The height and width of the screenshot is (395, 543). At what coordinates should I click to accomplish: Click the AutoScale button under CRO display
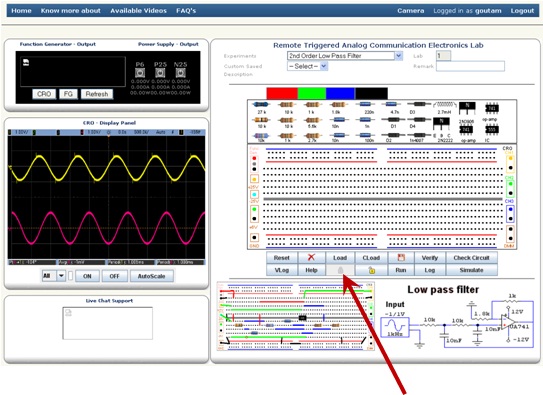pyautogui.click(x=151, y=276)
